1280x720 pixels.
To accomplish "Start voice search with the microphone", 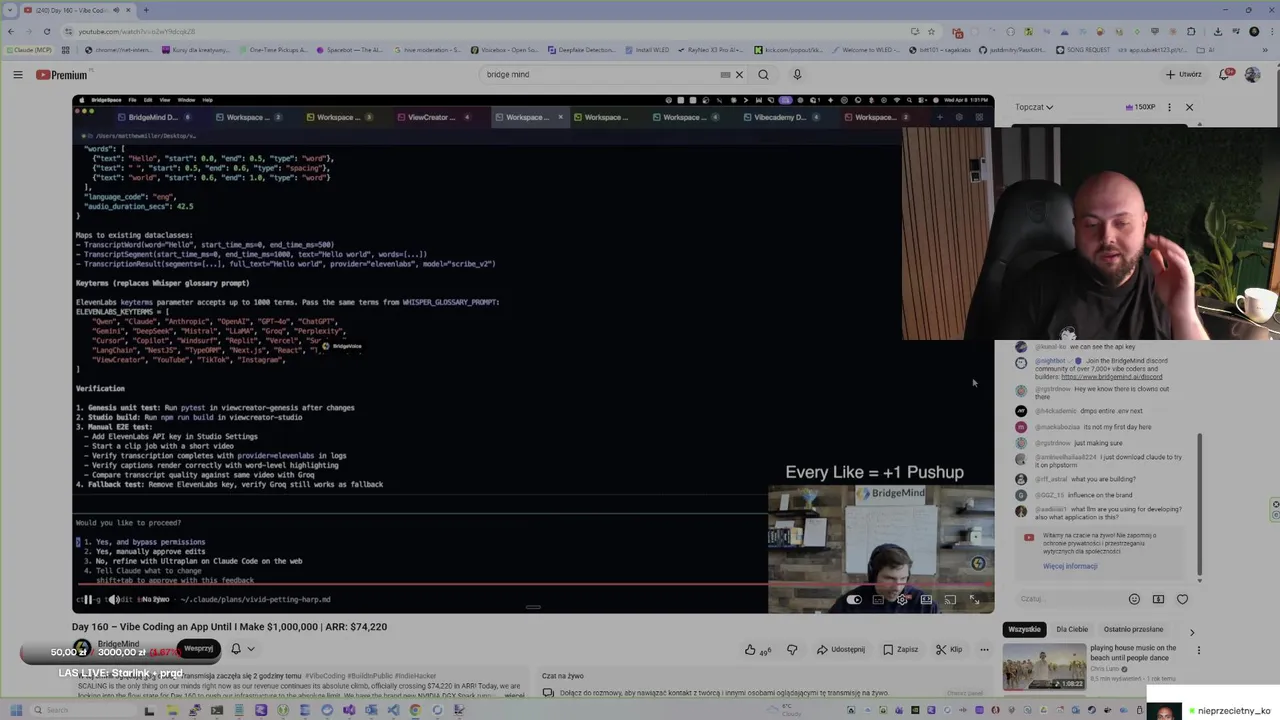I will (797, 75).
